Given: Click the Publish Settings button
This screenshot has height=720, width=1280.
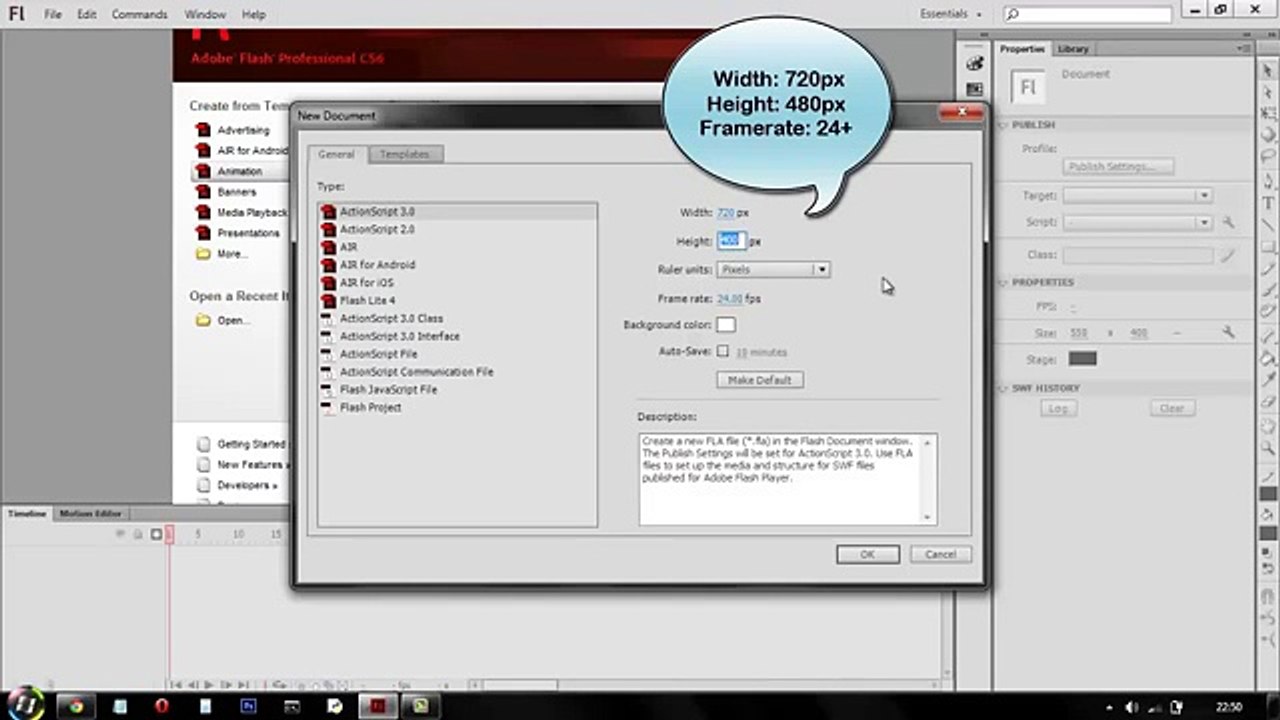Looking at the screenshot, I should pyautogui.click(x=1118, y=166).
